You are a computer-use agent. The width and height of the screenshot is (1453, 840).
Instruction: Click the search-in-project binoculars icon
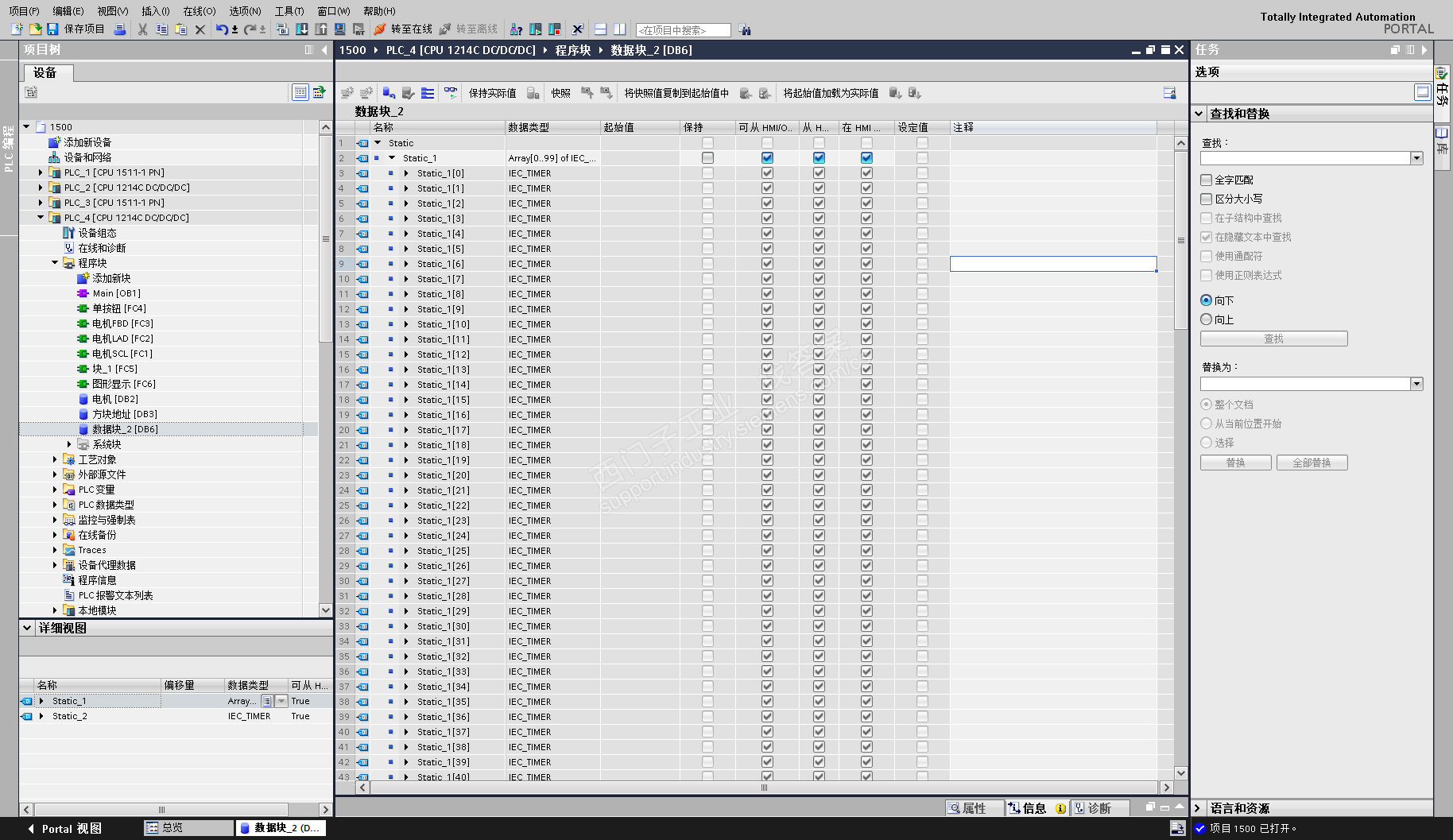pos(745,29)
